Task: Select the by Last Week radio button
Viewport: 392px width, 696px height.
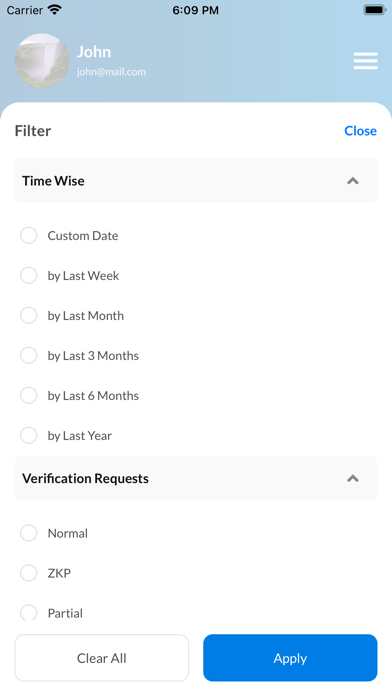Action: click(x=29, y=275)
